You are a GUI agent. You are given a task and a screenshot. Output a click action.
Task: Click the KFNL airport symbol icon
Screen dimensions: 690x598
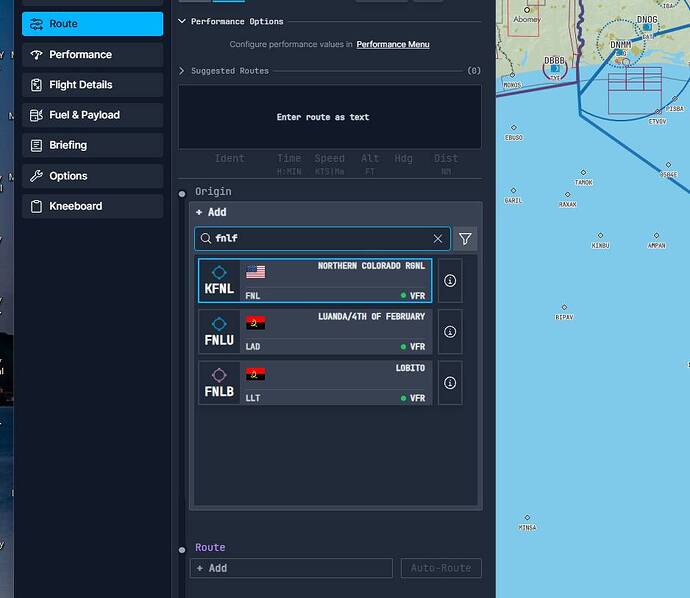pos(219,272)
